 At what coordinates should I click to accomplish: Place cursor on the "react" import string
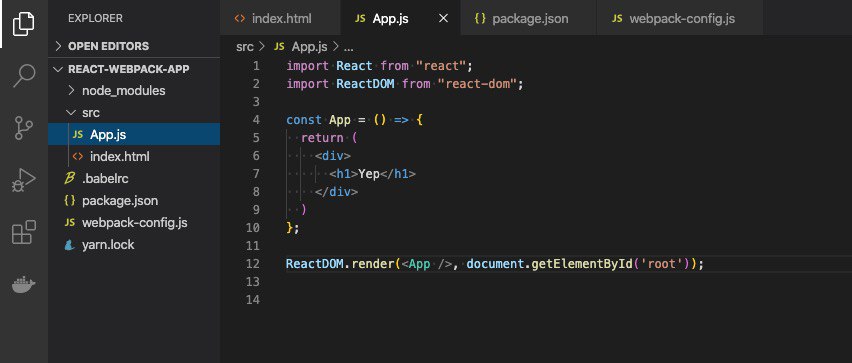coord(441,66)
